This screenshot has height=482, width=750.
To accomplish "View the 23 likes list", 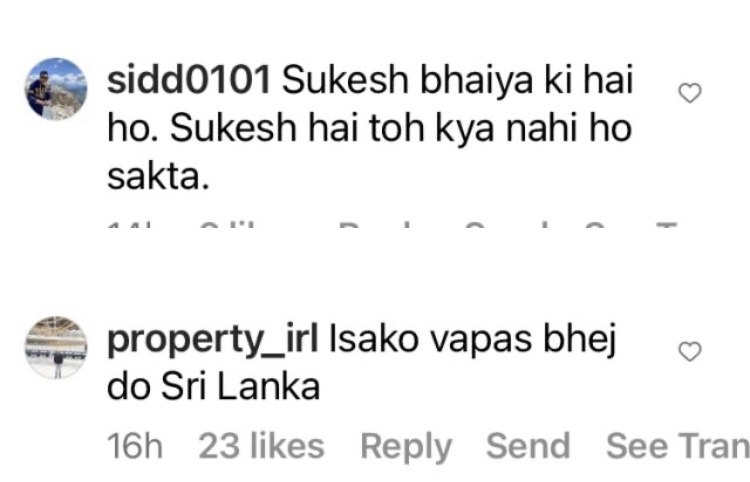I will 262,446.
